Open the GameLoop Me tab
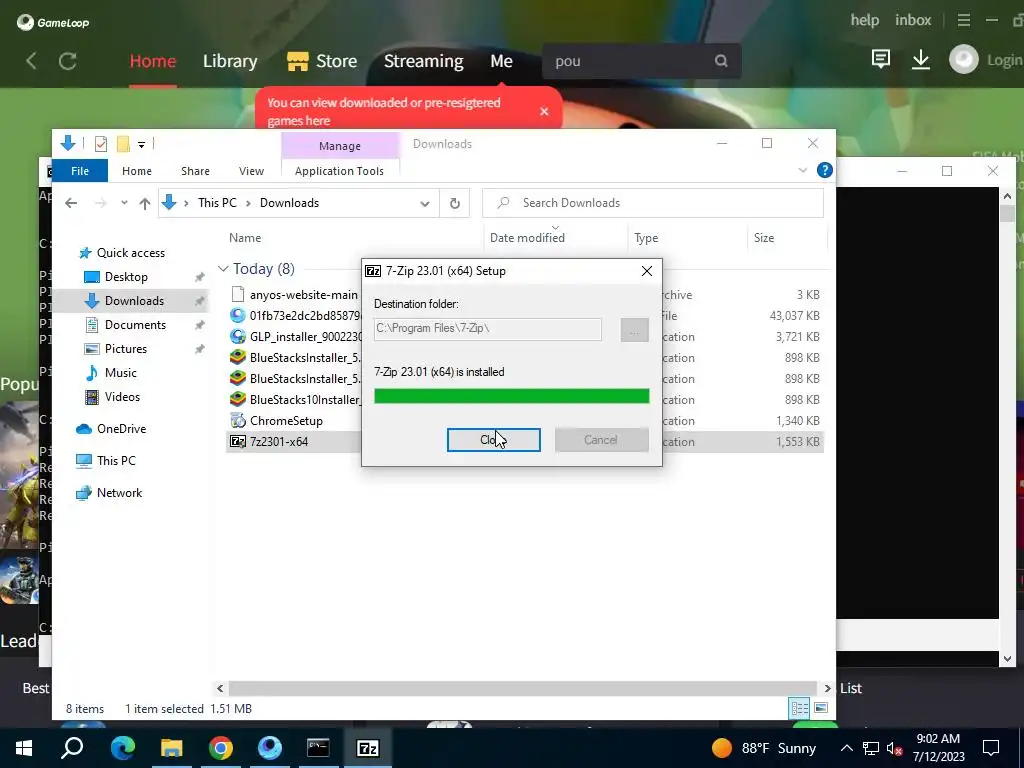The width and height of the screenshot is (1024, 768). point(502,61)
